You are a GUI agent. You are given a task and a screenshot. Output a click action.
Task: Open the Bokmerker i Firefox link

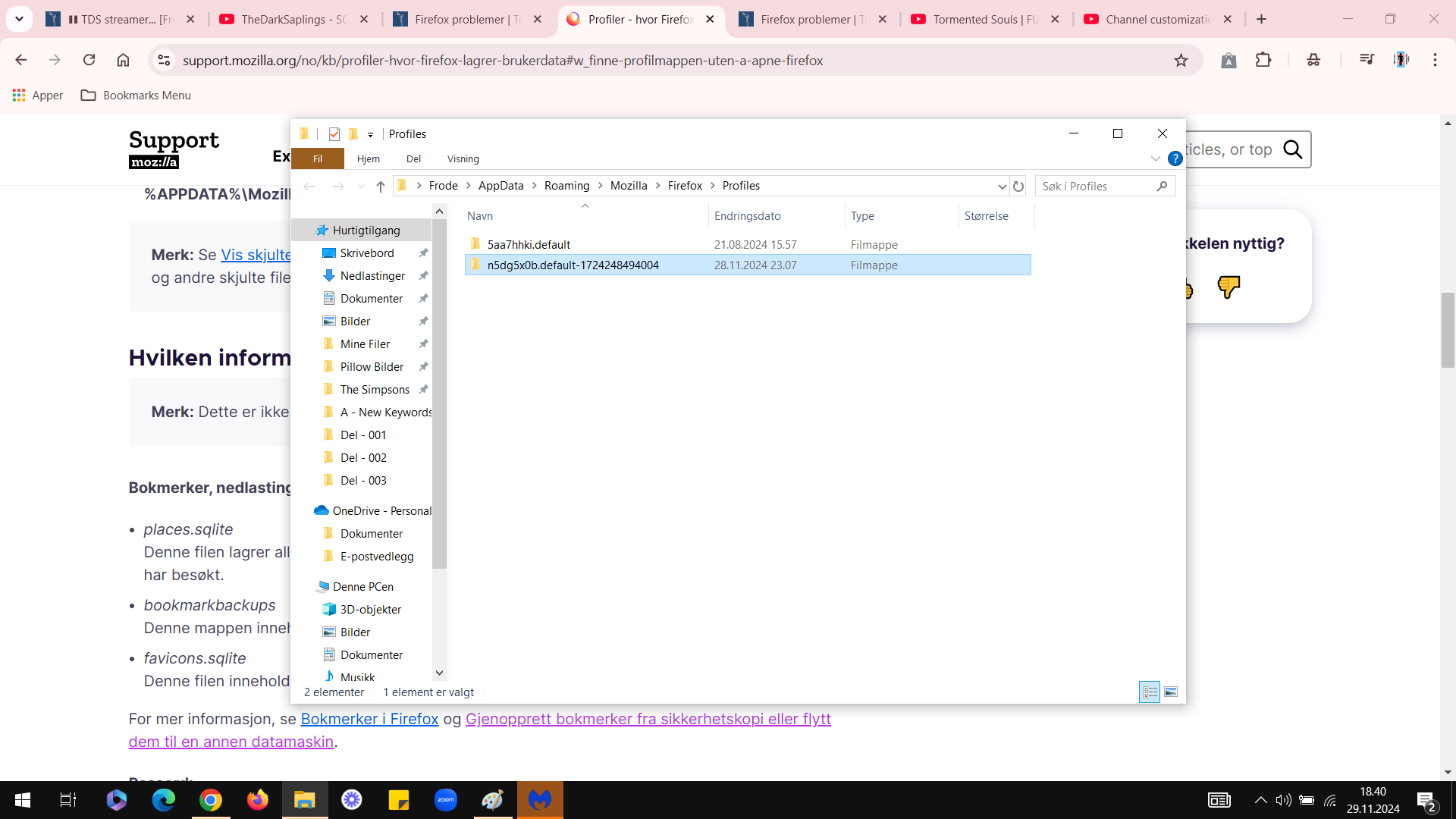tap(369, 719)
